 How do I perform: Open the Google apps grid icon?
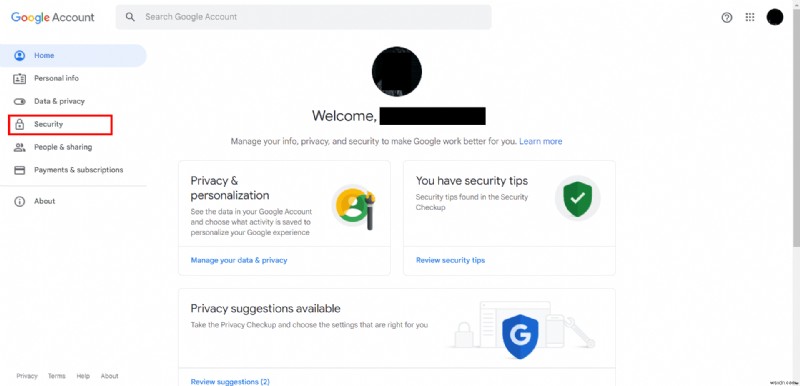[749, 17]
